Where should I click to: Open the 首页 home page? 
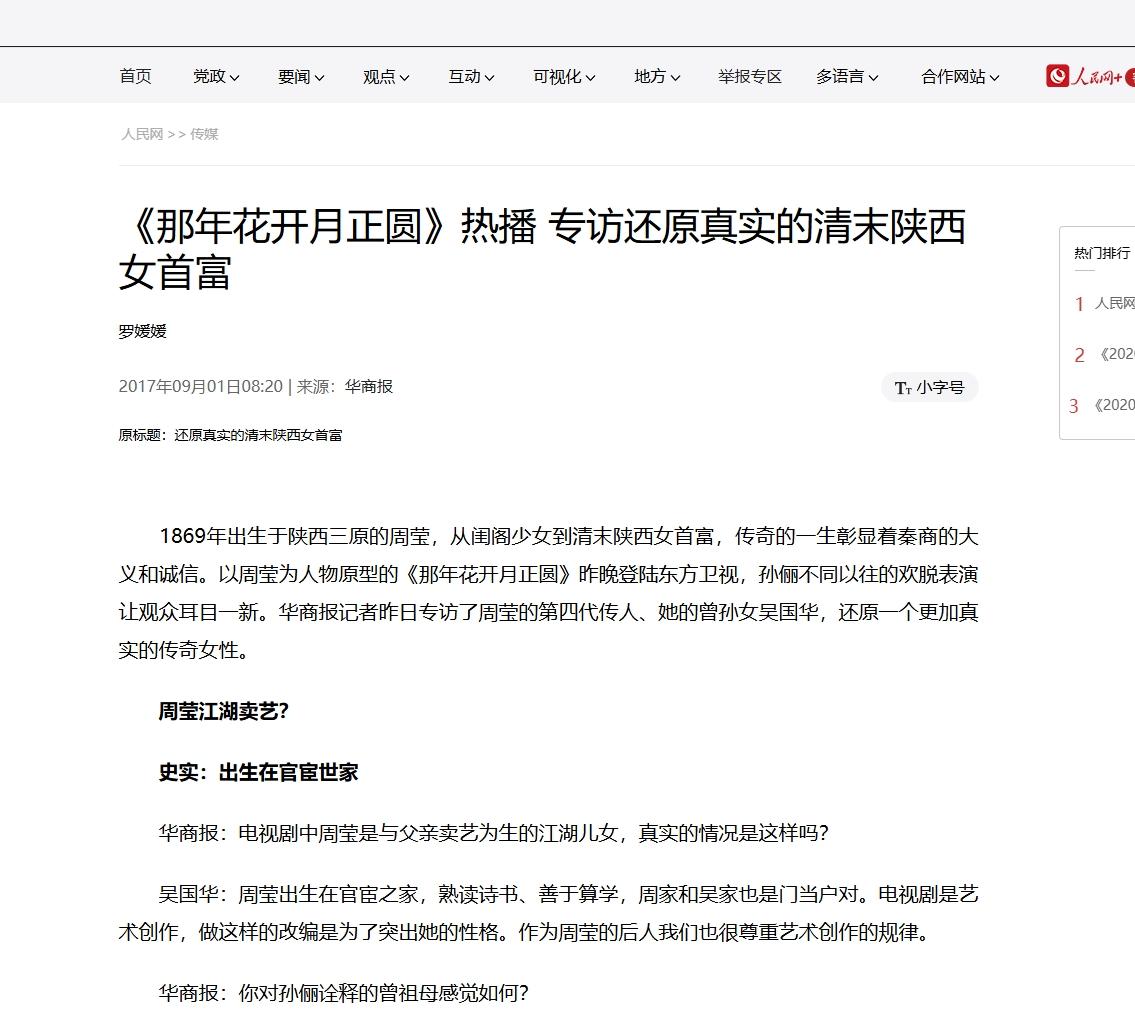(x=135, y=77)
